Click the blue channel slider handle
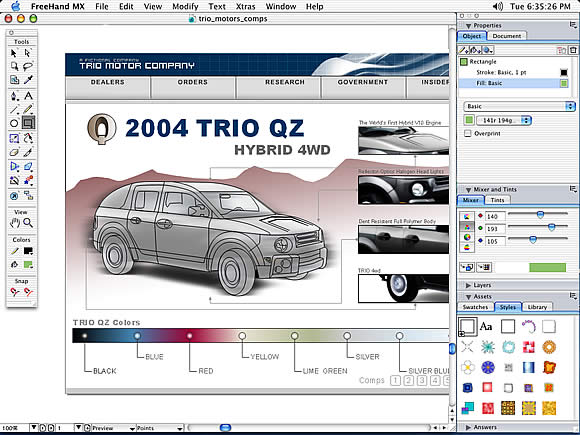This screenshot has width=580, height=435. click(x=533, y=240)
